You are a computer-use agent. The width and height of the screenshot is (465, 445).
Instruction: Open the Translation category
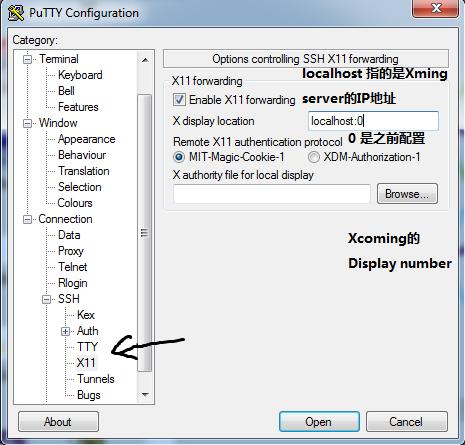(83, 171)
